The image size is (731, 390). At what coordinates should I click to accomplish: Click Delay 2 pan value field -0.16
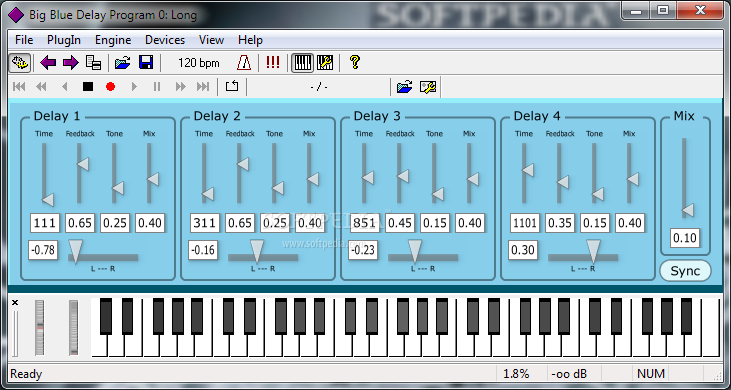pos(203,250)
